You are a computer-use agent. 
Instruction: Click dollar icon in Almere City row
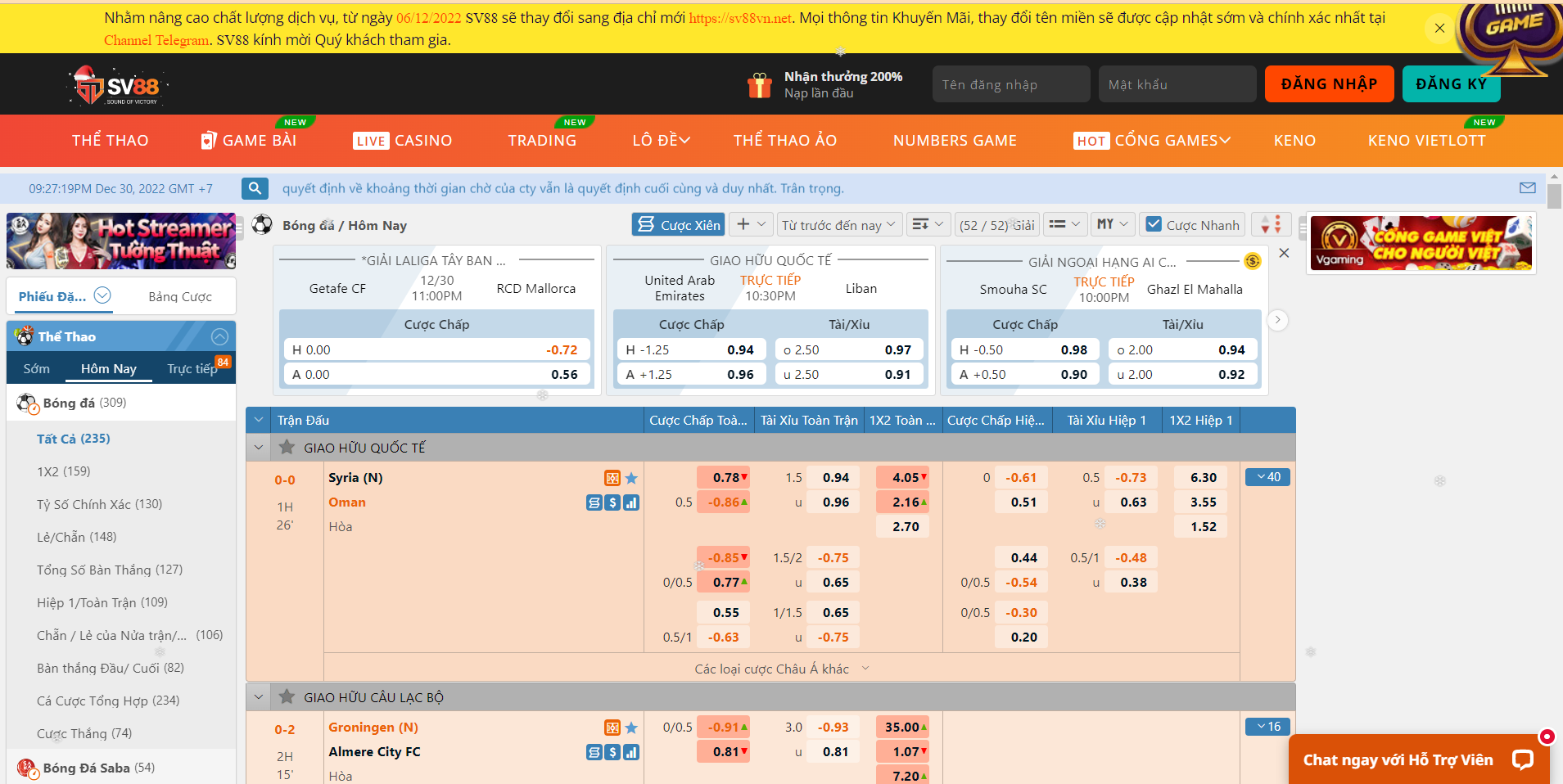(x=612, y=752)
